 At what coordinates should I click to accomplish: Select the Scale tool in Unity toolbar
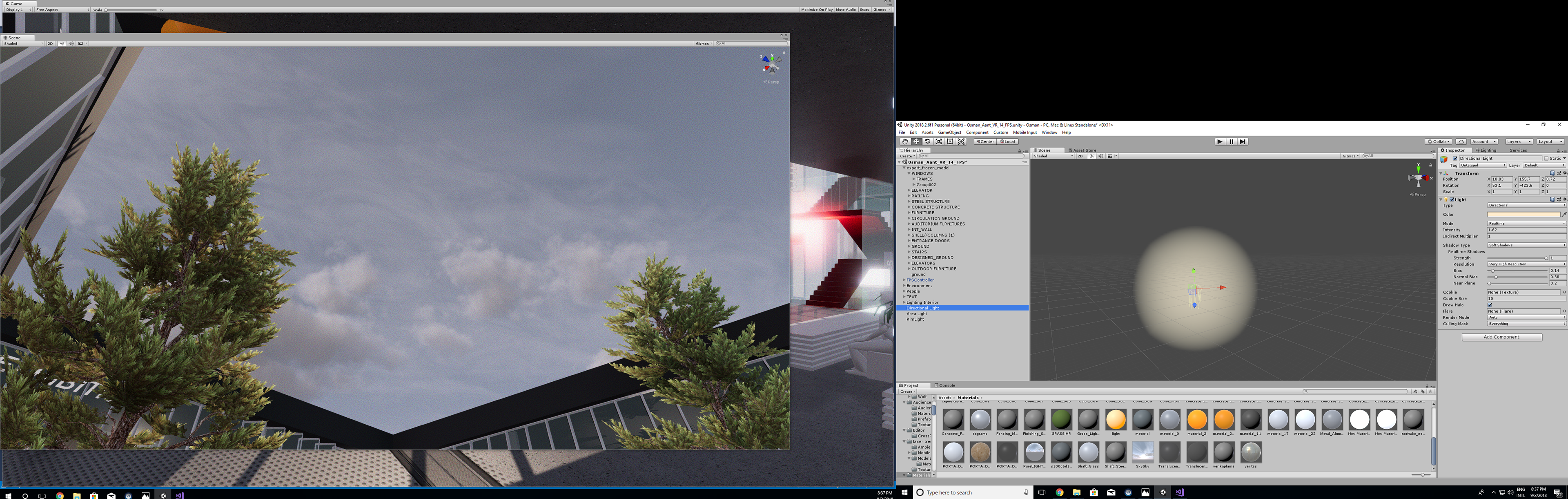[939, 141]
